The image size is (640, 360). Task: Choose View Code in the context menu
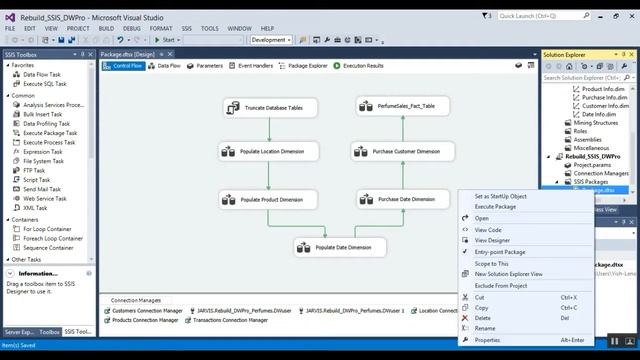pyautogui.click(x=488, y=230)
